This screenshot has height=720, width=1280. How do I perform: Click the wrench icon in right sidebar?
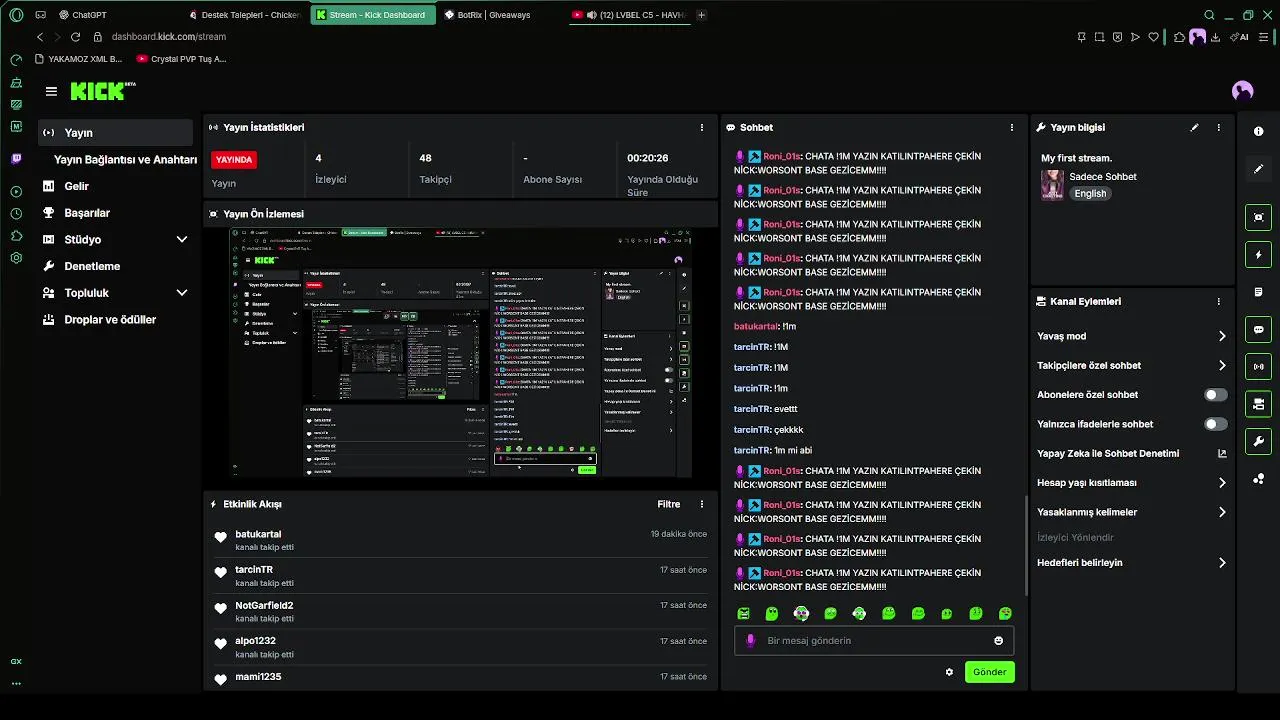[x=1258, y=441]
